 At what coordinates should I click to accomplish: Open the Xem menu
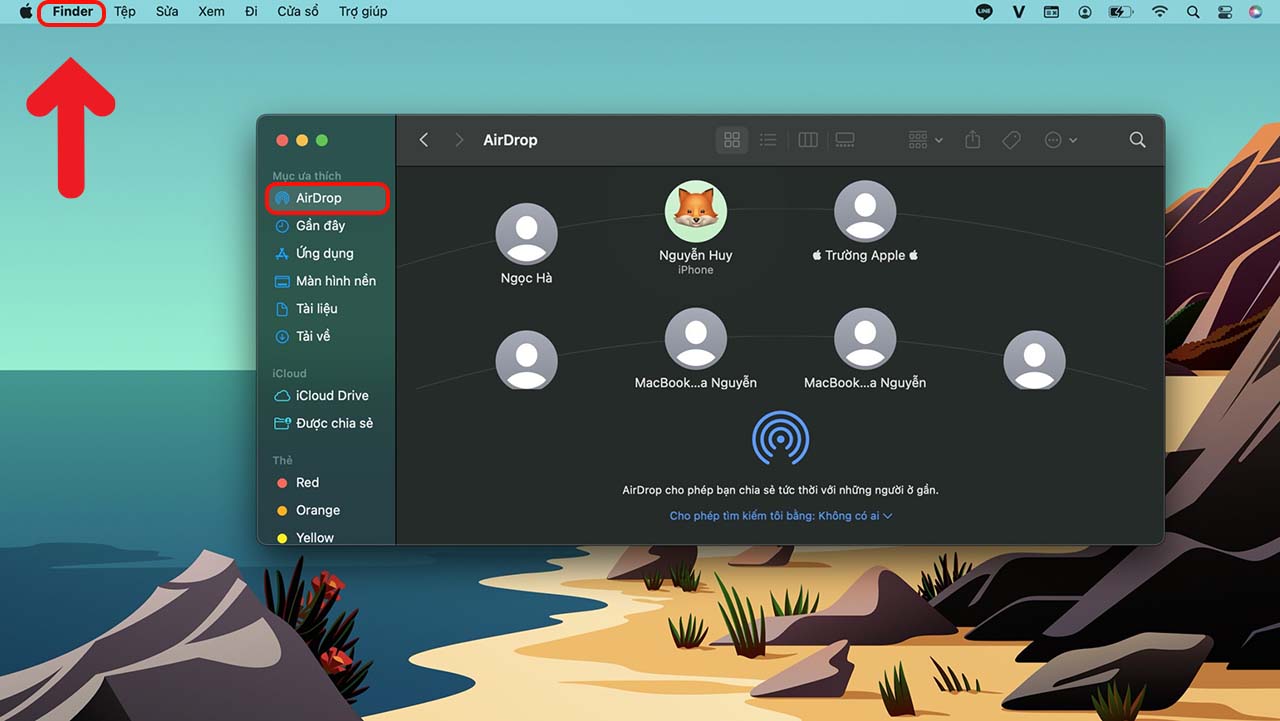(x=211, y=12)
